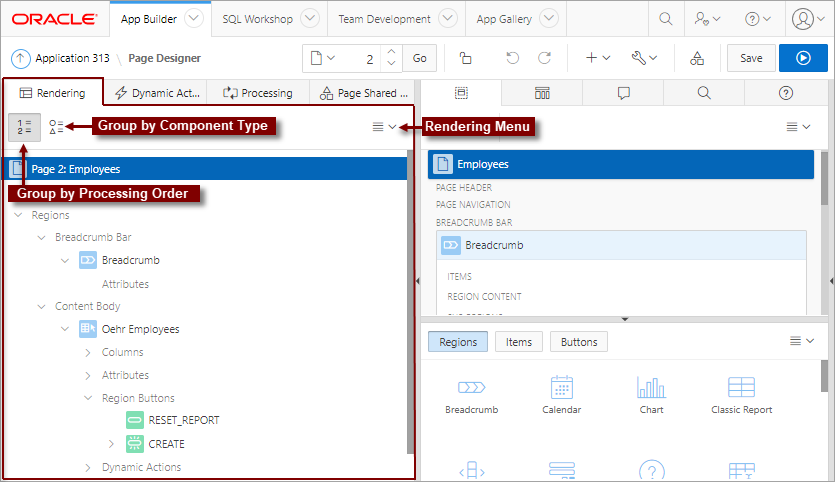Open the Administration user-settings menu icon
835x482 pixels.
tap(707, 19)
